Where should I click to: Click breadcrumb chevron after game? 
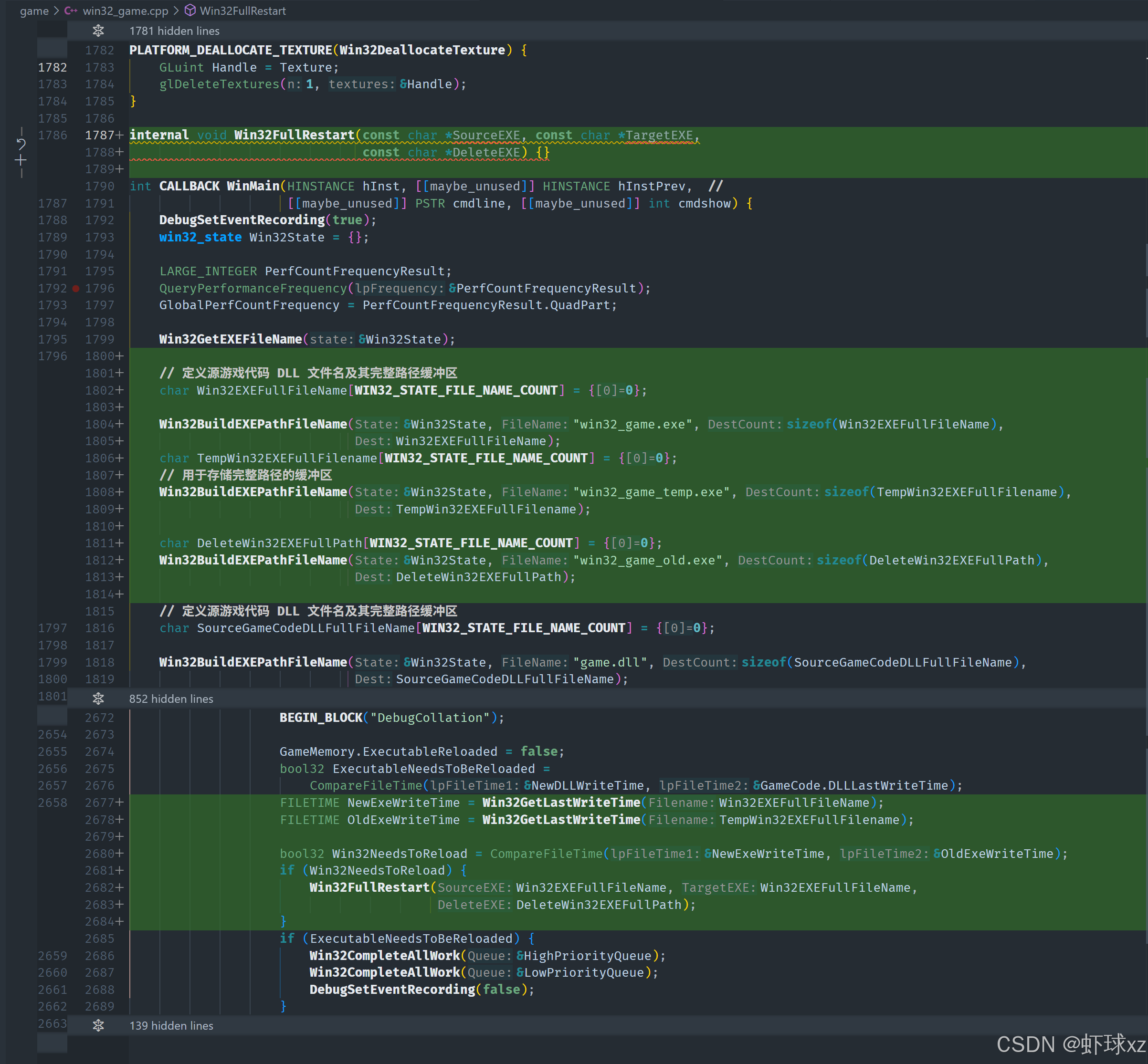point(56,10)
